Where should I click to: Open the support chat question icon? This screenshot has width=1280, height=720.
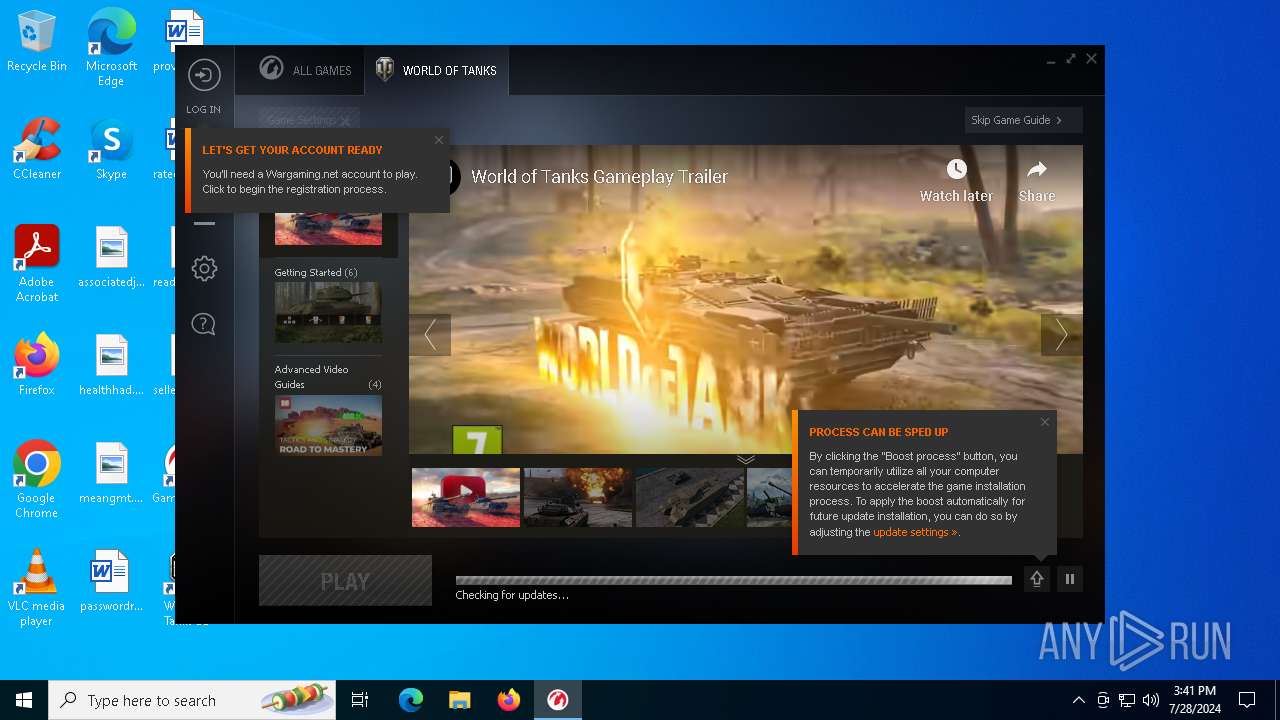point(204,324)
